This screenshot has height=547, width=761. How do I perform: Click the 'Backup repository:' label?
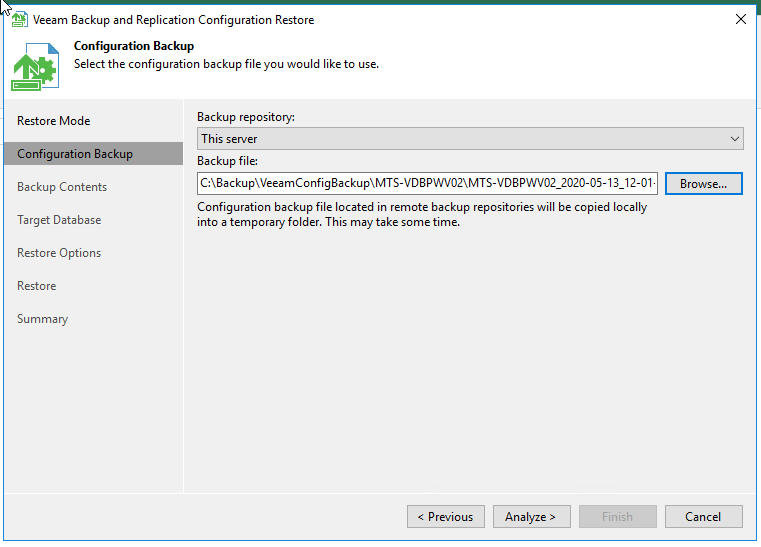246,117
